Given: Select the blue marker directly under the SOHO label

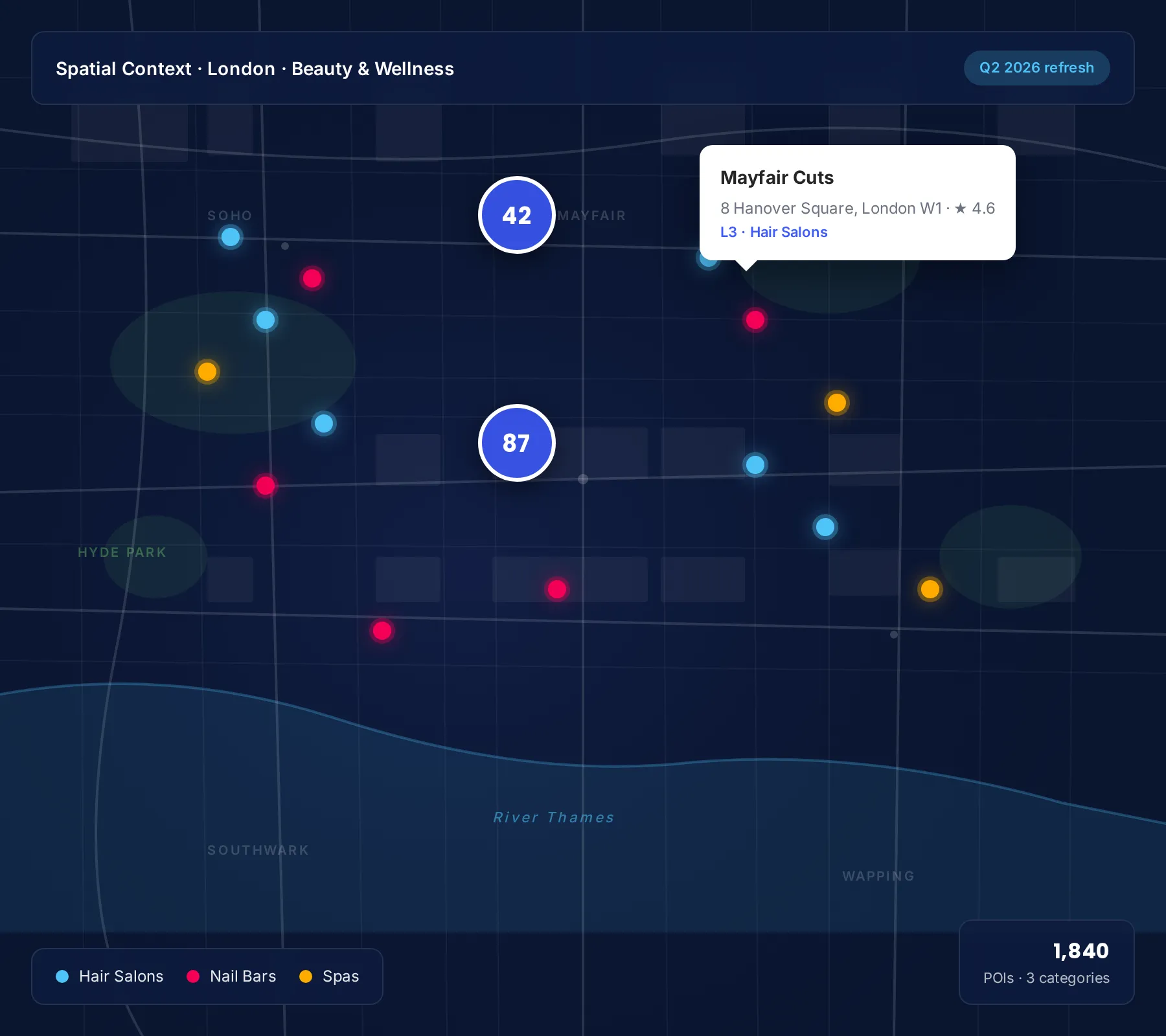Looking at the screenshot, I should click(231, 237).
